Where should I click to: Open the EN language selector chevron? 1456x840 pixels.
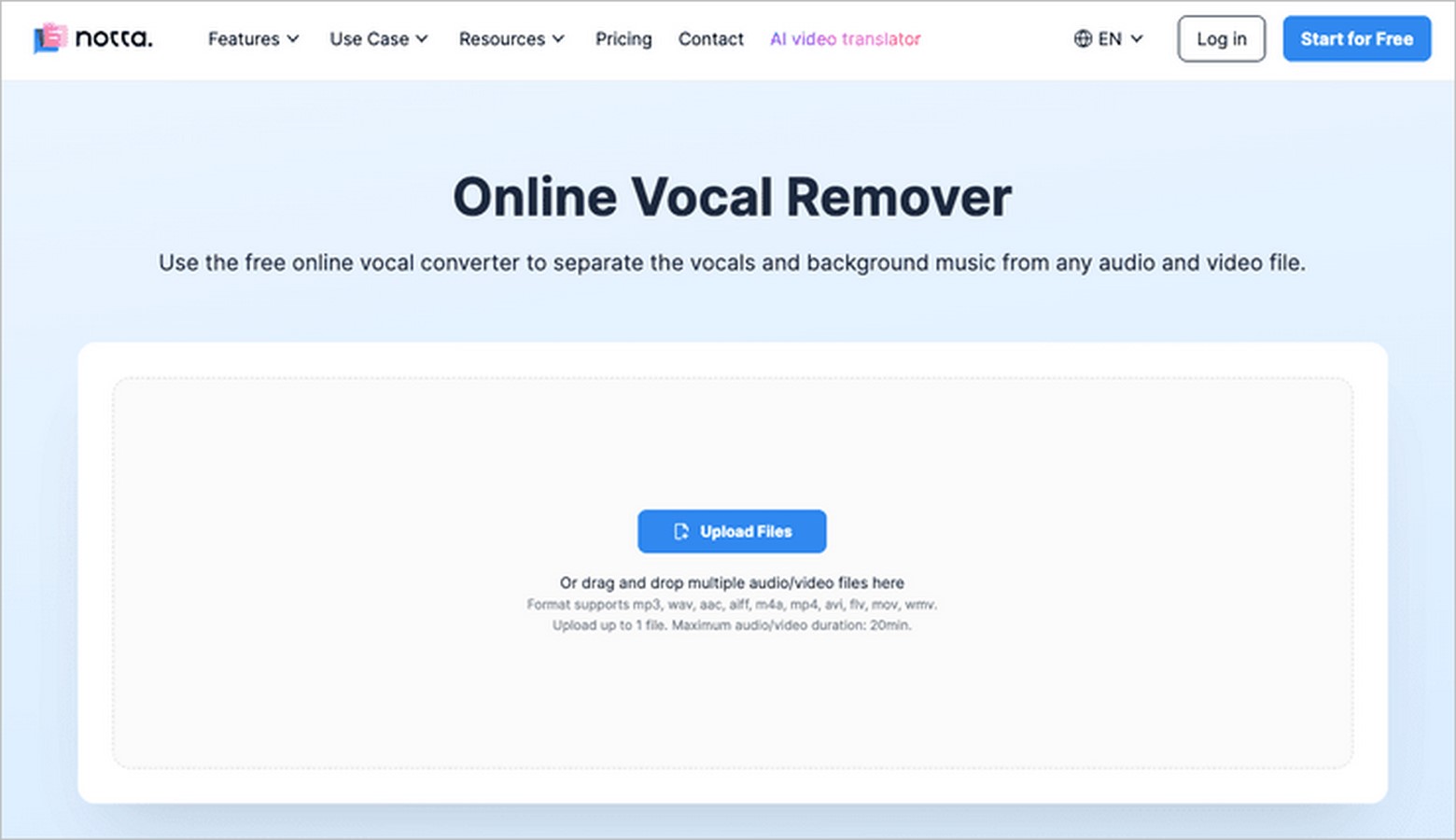tap(1137, 39)
